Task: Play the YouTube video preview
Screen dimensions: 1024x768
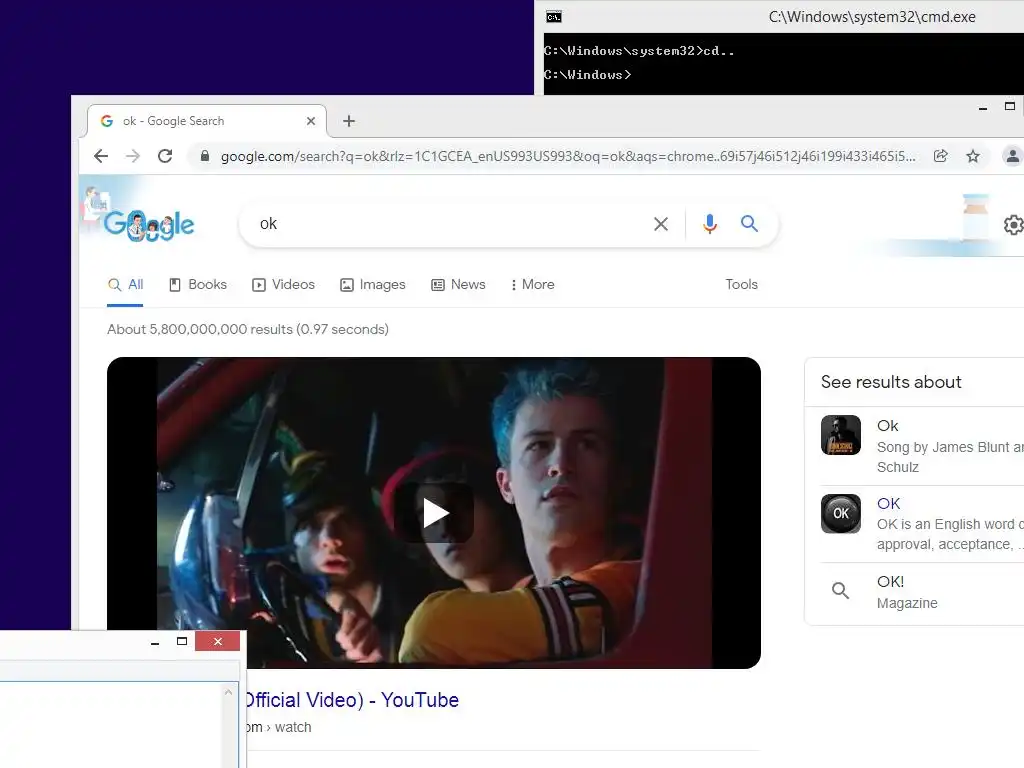Action: pyautogui.click(x=434, y=513)
